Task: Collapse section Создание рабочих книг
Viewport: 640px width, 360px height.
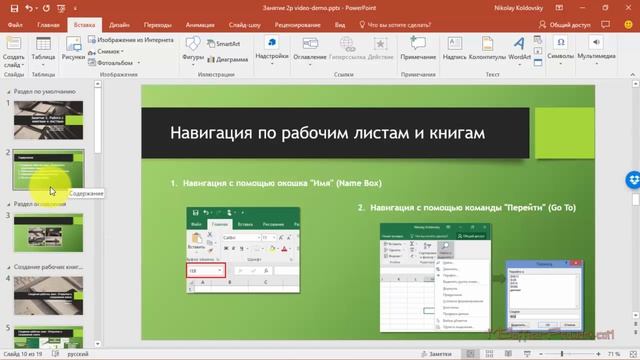Action: pyautogui.click(x=9, y=267)
